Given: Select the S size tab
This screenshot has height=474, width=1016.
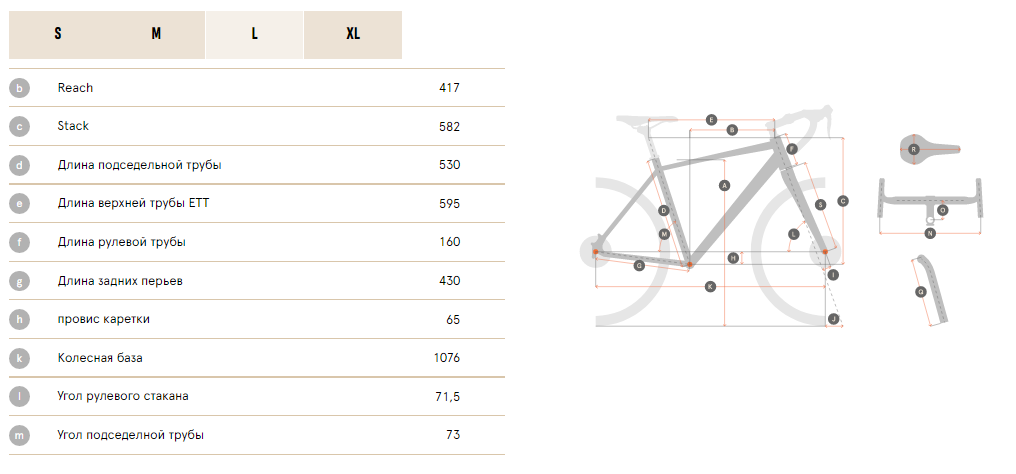Looking at the screenshot, I should (58, 34).
